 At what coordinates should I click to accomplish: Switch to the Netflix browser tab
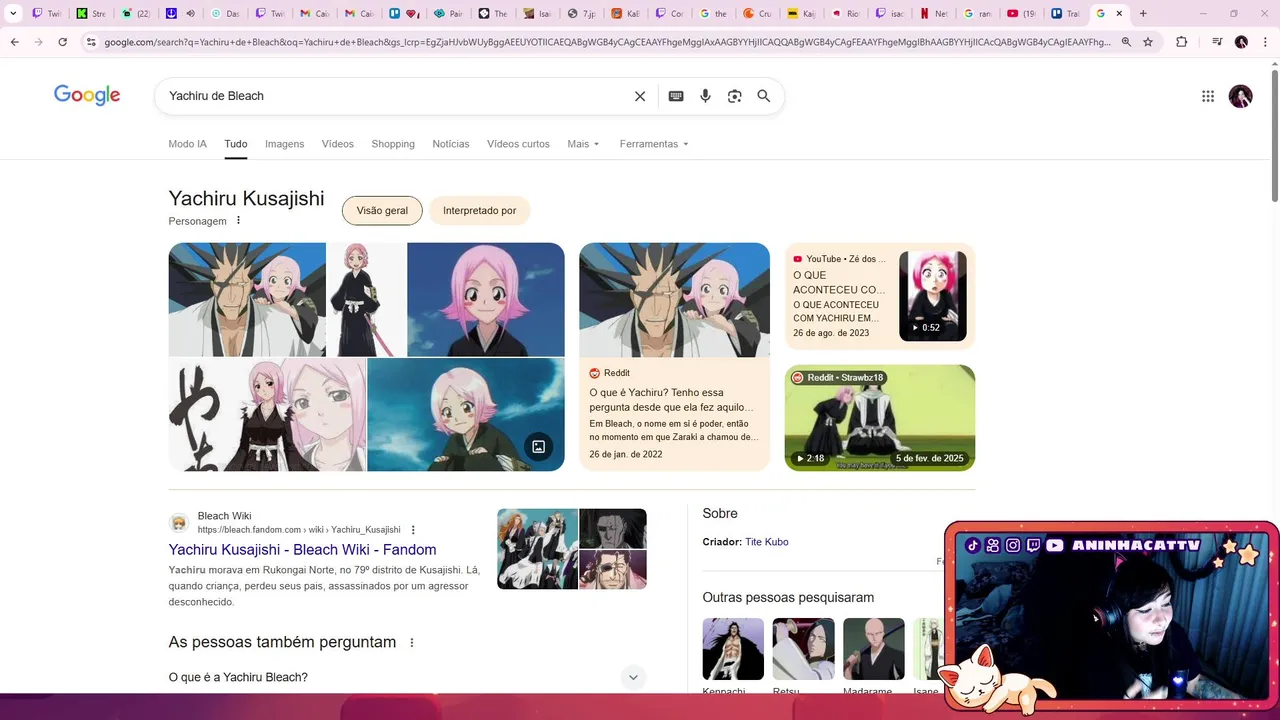point(933,13)
